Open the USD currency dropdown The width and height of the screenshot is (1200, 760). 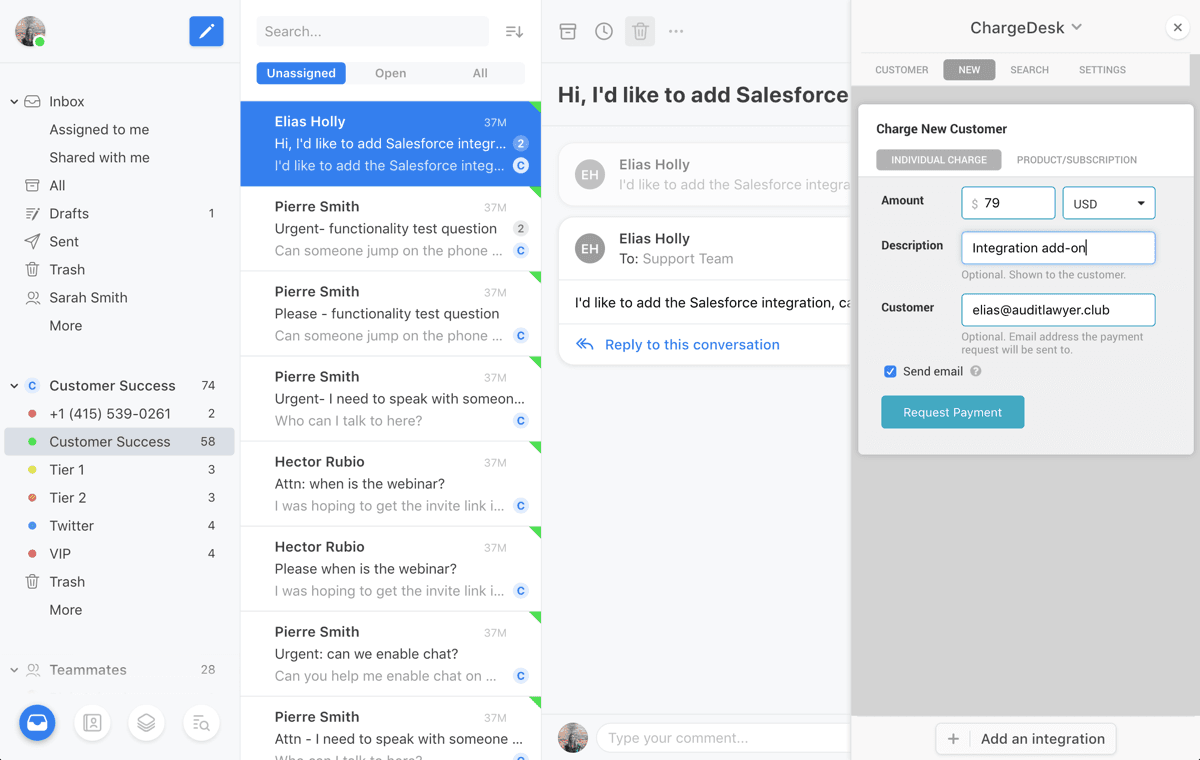1108,203
